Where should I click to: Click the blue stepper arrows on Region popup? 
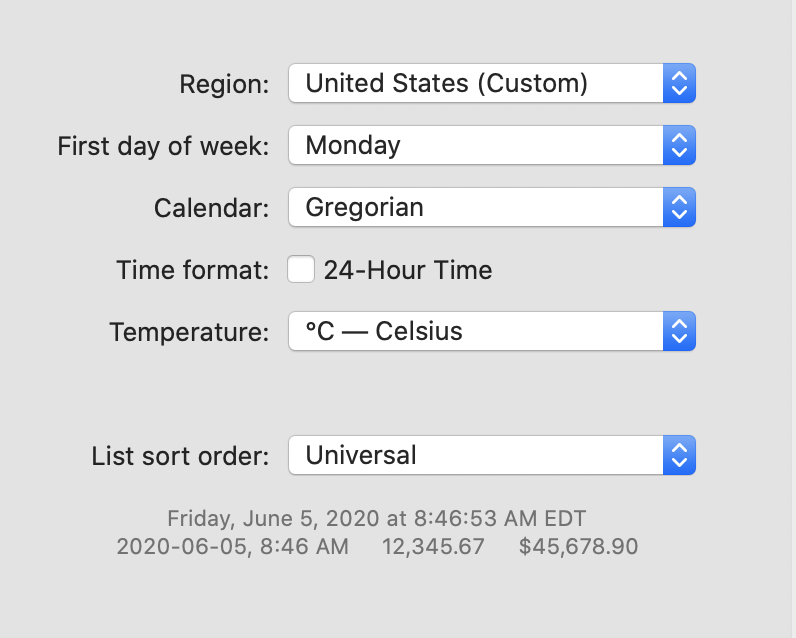(679, 84)
